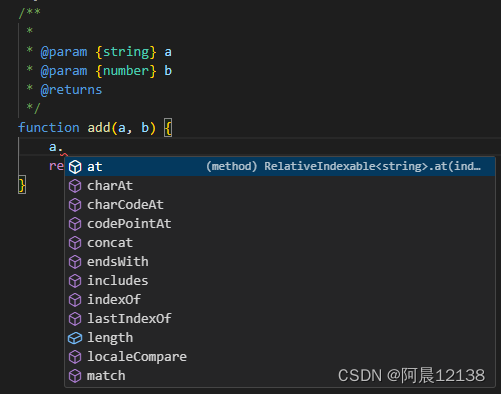Click the method icon next to charAt

[x=75, y=186]
